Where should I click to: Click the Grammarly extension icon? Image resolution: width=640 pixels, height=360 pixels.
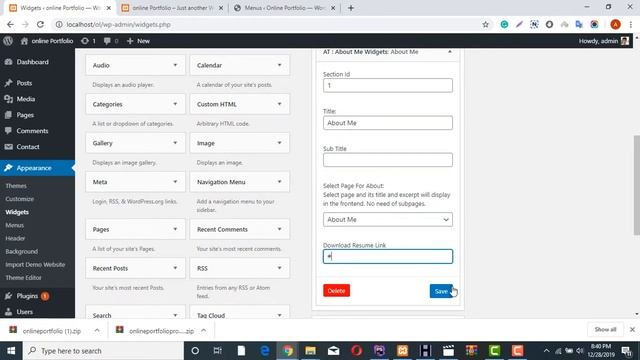pyautogui.click(x=504, y=24)
